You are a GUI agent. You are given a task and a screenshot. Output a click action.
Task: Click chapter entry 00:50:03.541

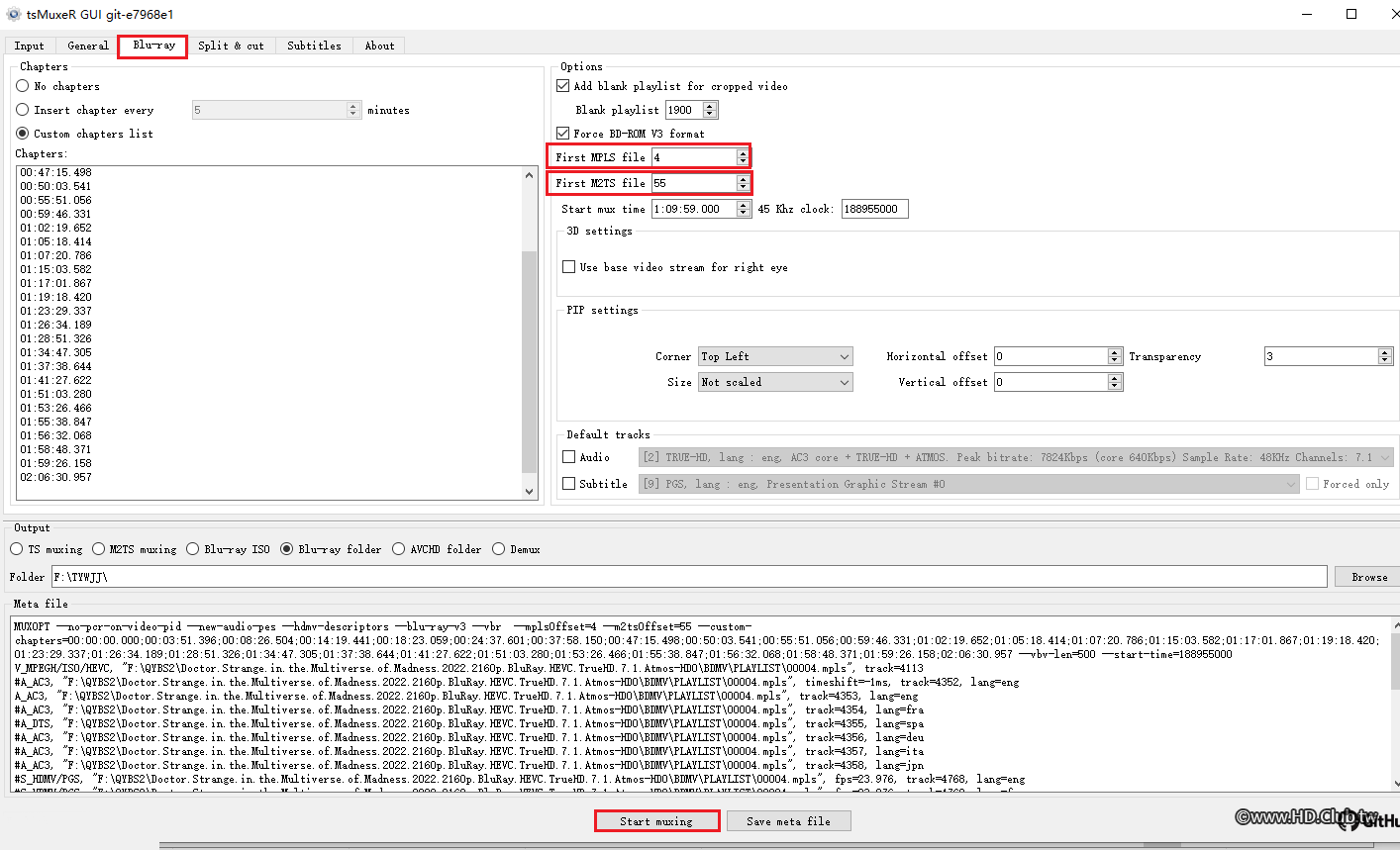pyautogui.click(x=55, y=186)
